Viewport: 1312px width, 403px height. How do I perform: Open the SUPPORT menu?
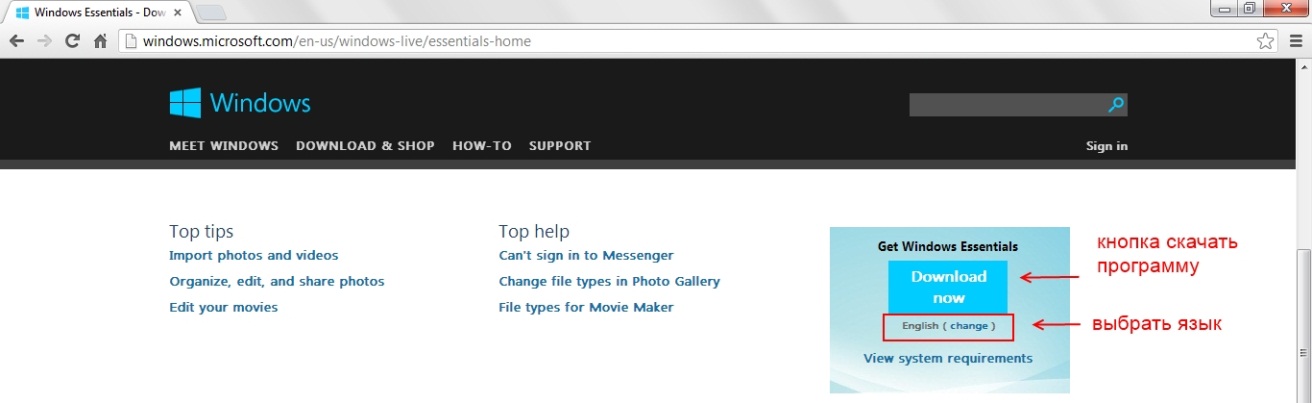click(x=560, y=146)
